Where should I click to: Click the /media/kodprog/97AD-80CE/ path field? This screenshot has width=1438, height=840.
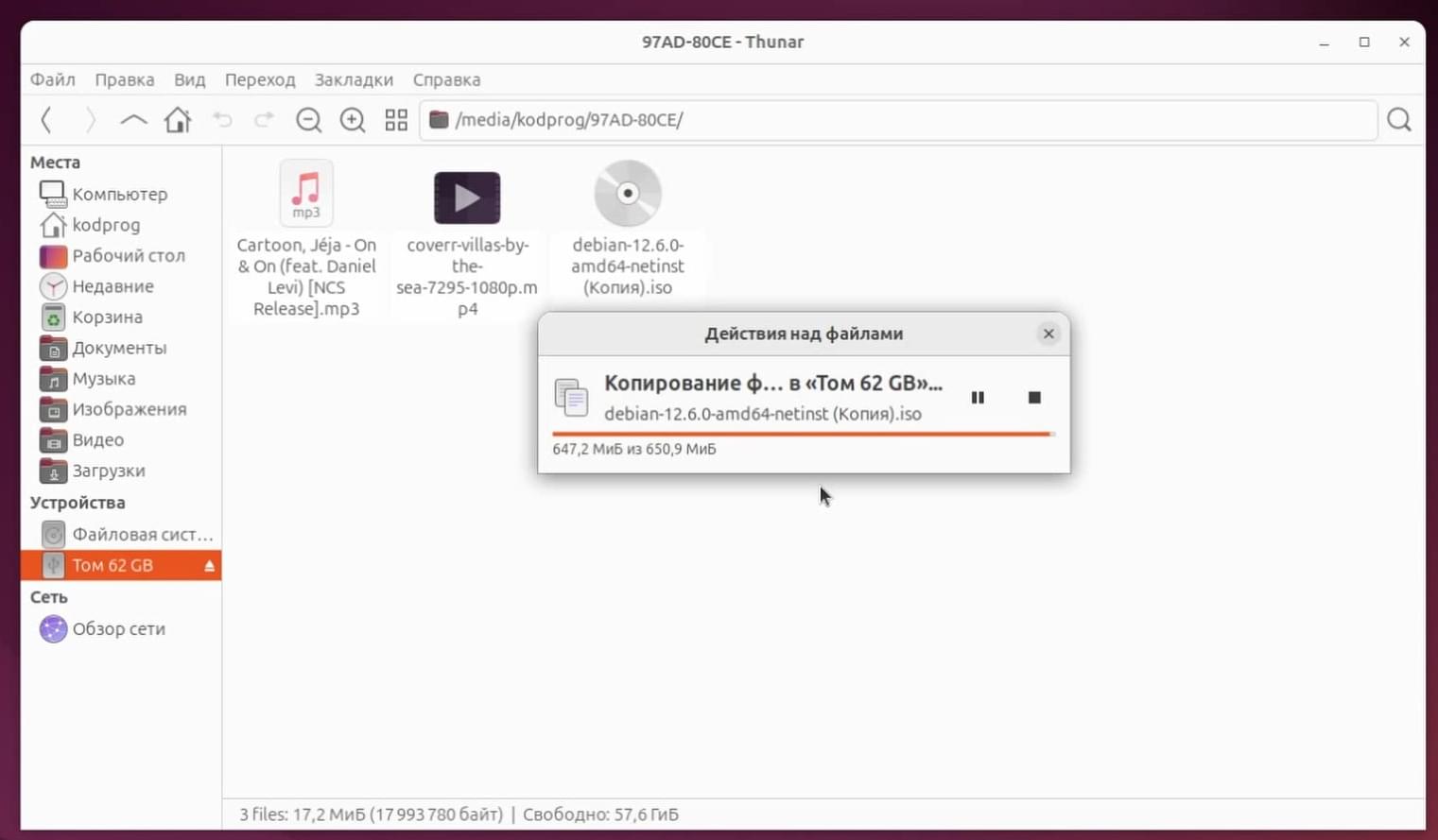coord(898,120)
